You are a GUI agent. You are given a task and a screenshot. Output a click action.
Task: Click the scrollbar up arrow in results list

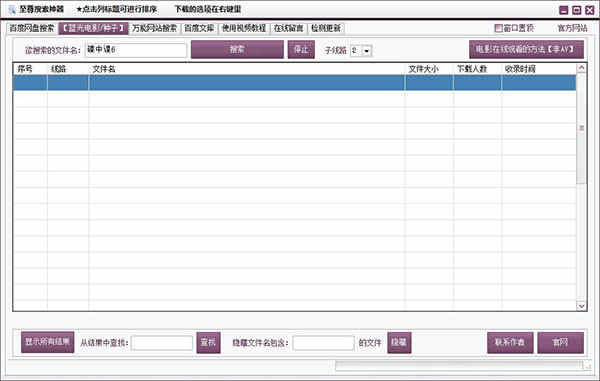pyautogui.click(x=581, y=68)
